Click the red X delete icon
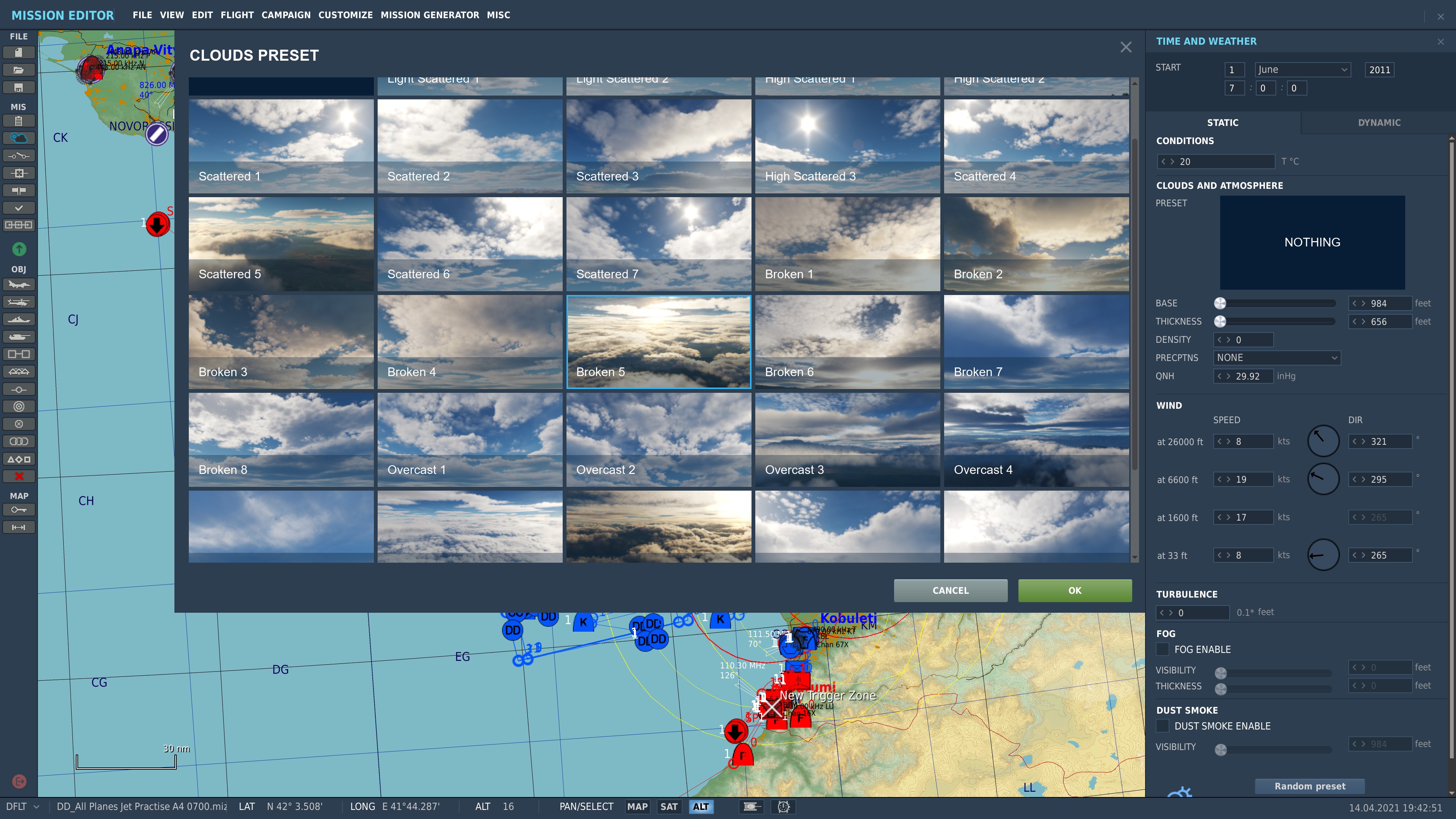The height and width of the screenshot is (819, 1456). (19, 477)
